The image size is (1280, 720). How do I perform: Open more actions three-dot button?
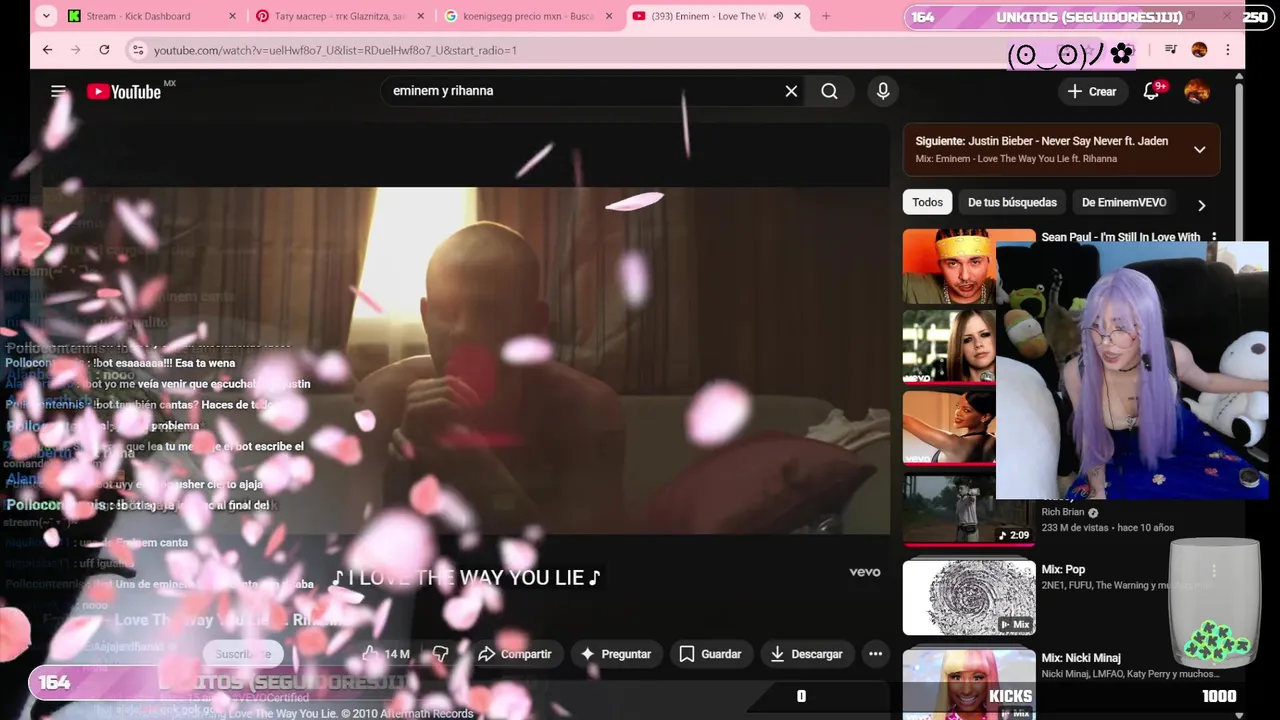click(x=876, y=654)
